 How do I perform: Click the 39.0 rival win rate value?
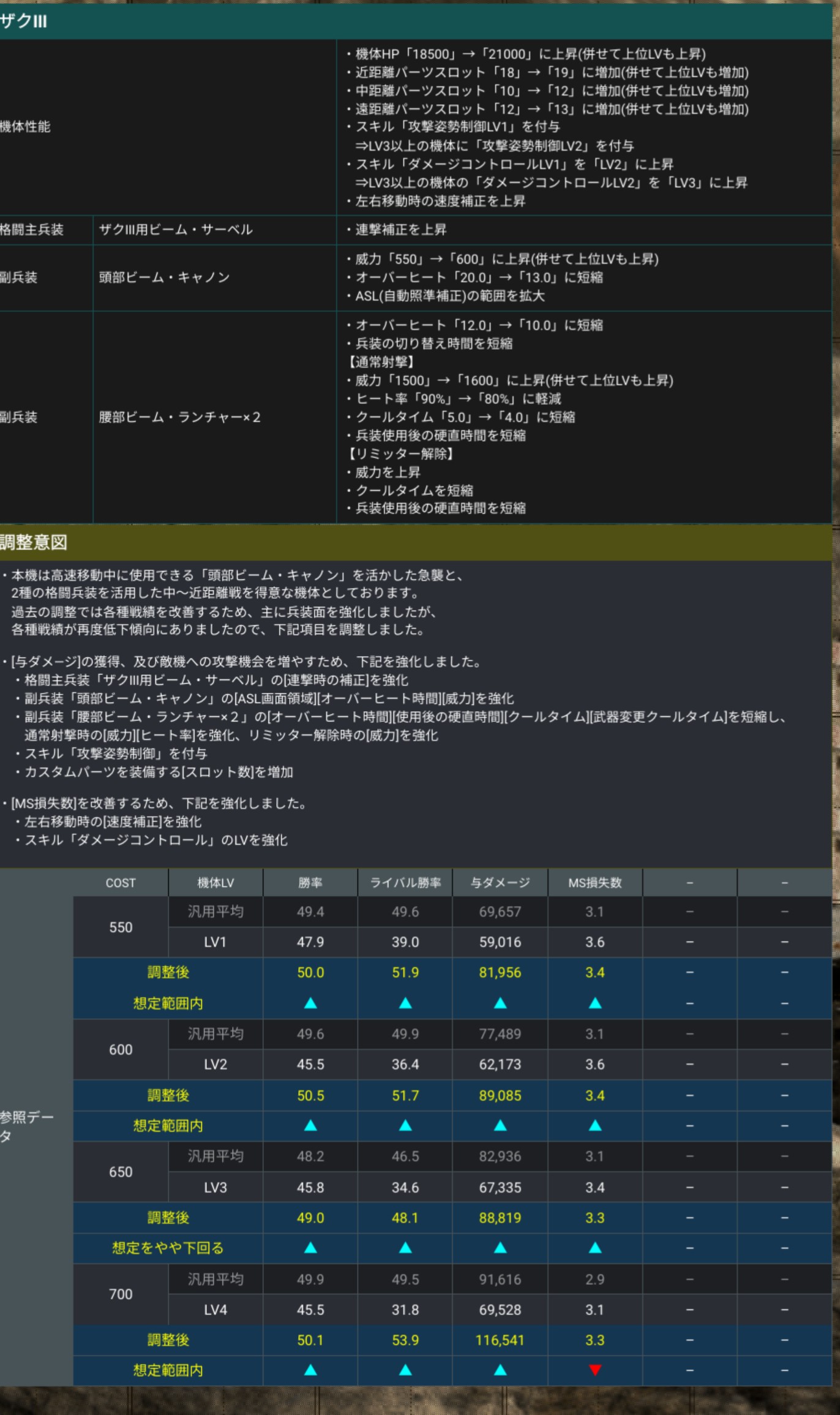pyautogui.click(x=405, y=942)
